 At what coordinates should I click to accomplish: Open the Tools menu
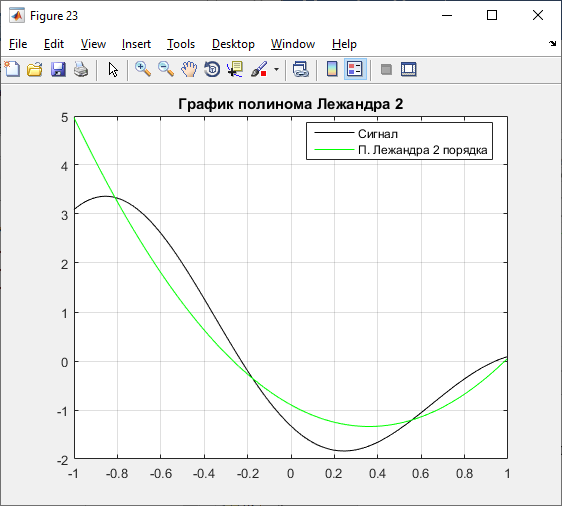pos(181,44)
